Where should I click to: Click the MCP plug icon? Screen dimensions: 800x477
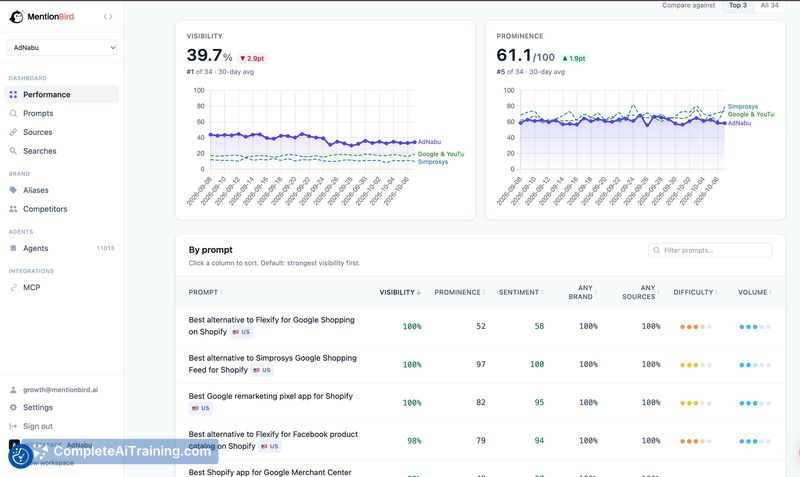[x=13, y=288]
